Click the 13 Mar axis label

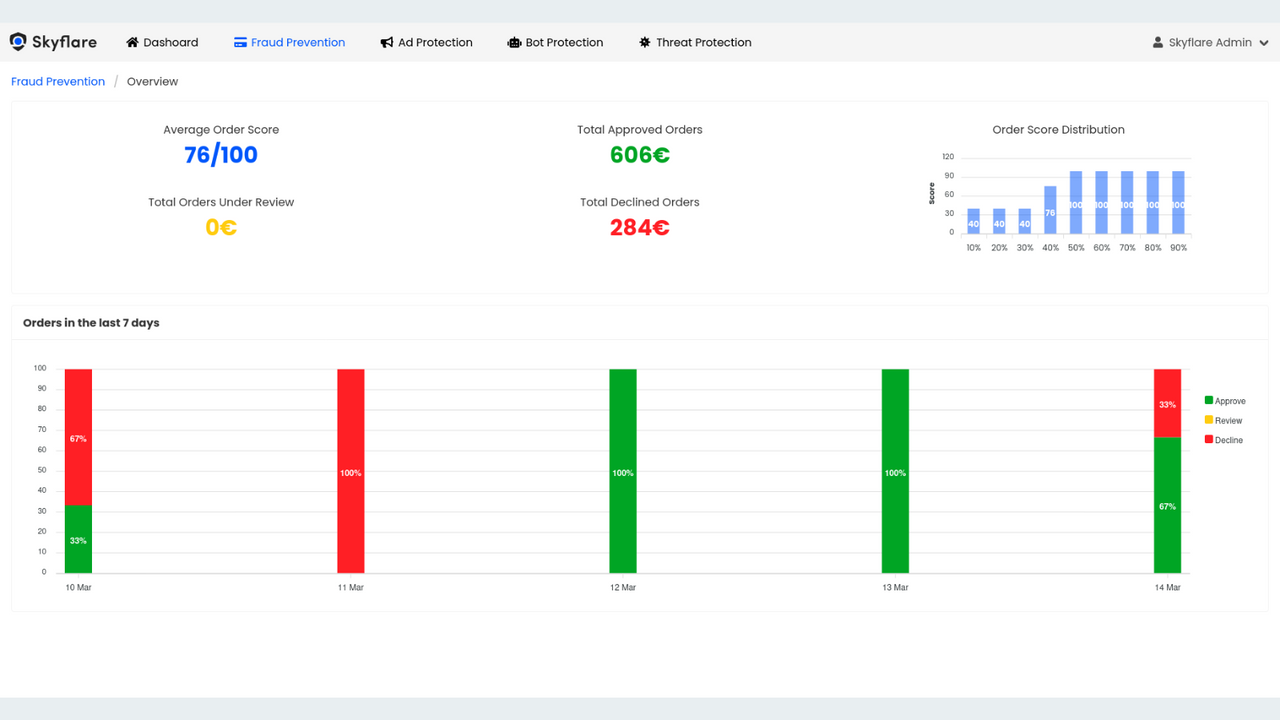pos(895,588)
